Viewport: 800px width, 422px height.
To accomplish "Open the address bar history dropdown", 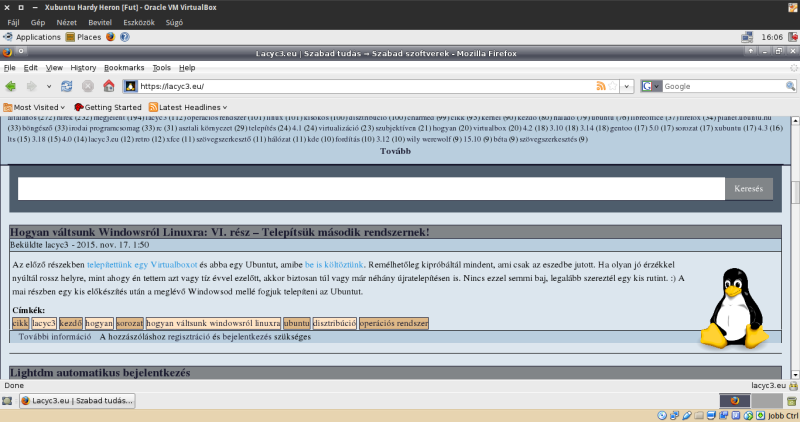I will click(627, 86).
